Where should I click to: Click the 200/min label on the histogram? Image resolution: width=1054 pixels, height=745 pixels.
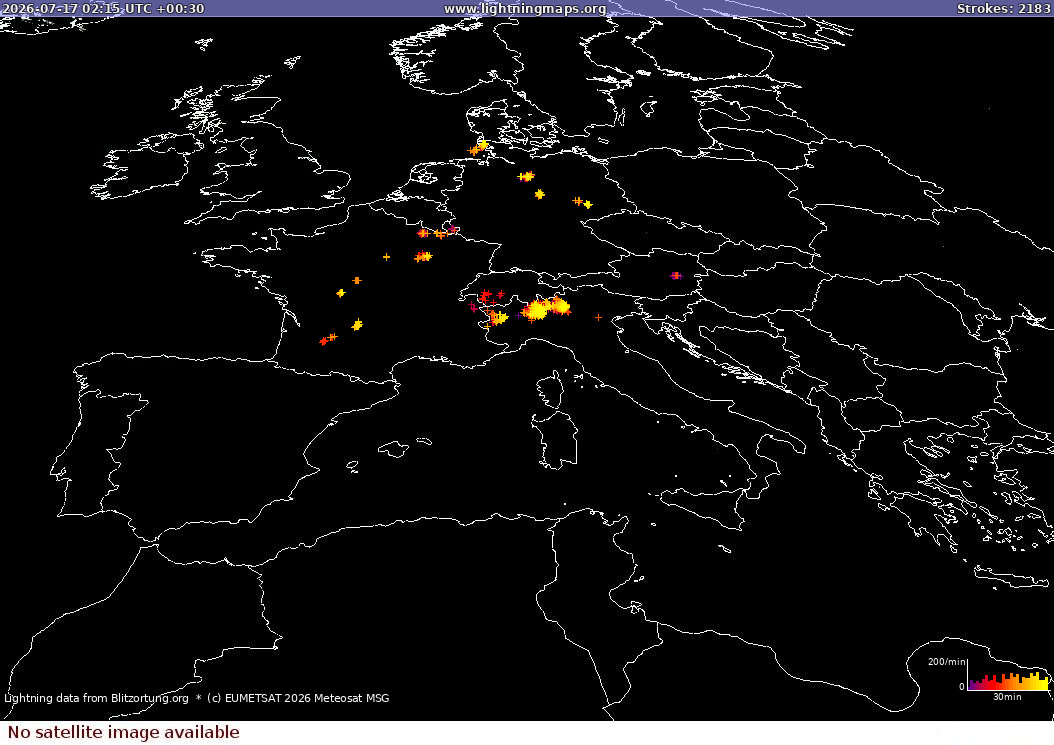click(946, 662)
